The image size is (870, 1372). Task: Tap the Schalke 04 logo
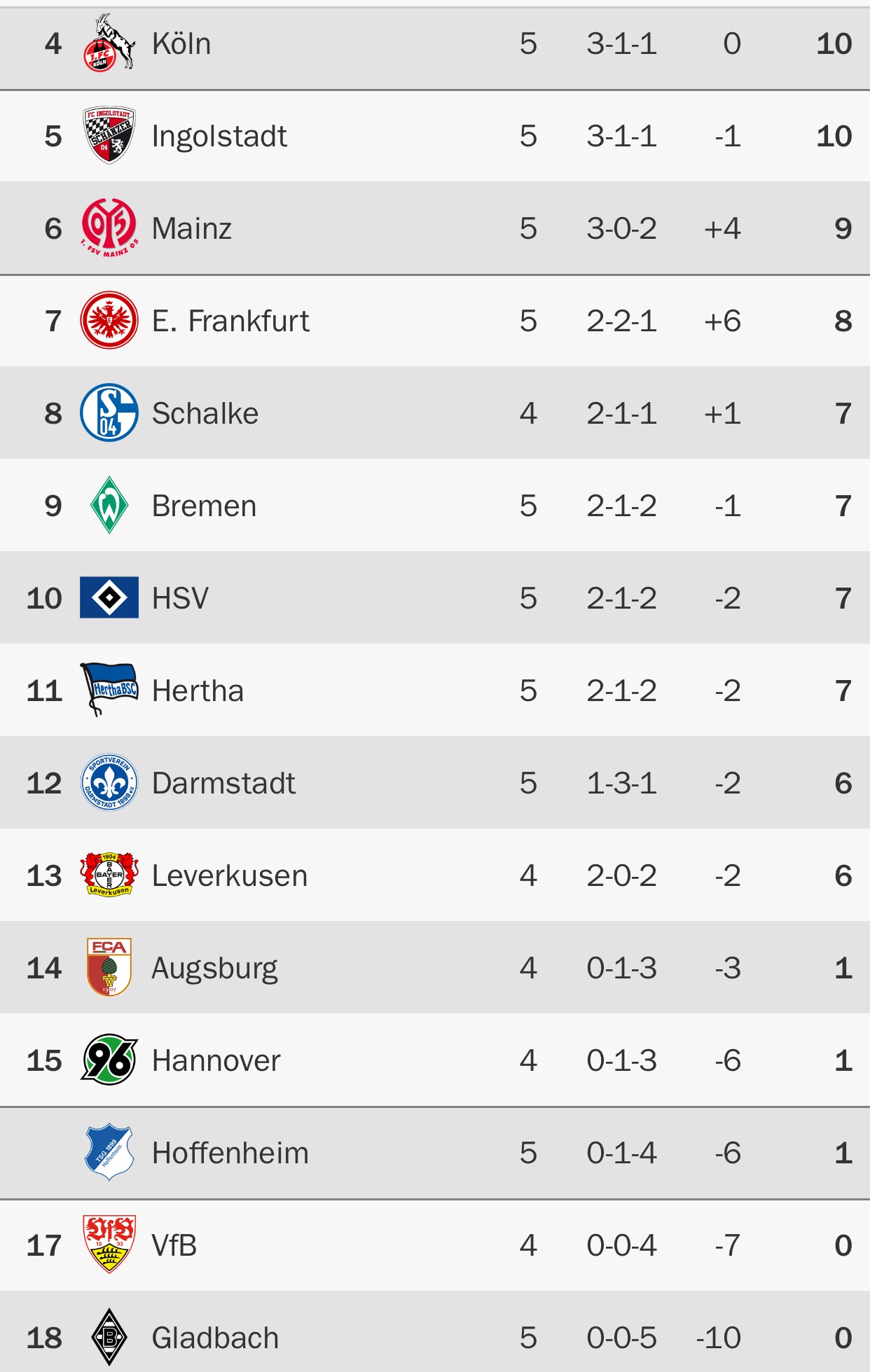(109, 413)
